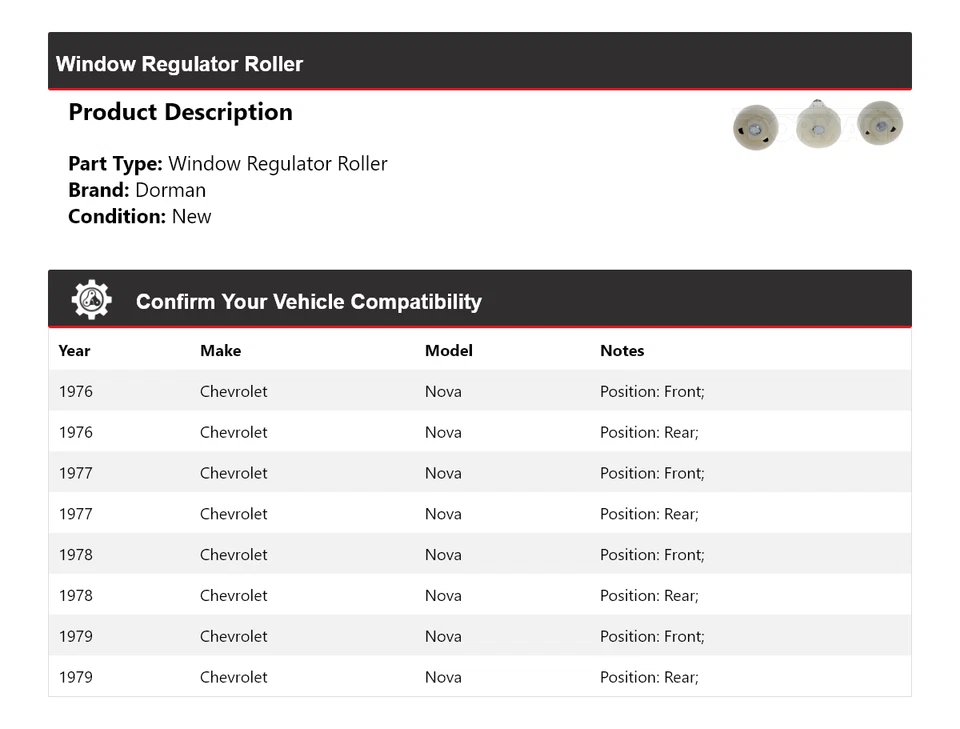Select the Make column header
Screen dimensions: 960x729
(220, 351)
